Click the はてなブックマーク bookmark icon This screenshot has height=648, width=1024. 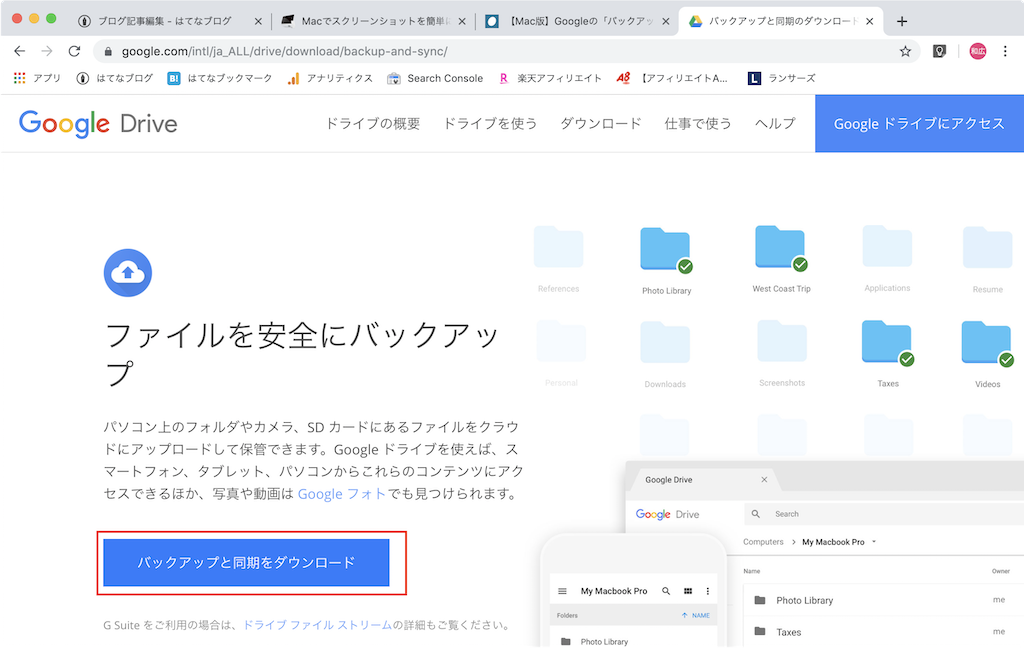(x=173, y=78)
